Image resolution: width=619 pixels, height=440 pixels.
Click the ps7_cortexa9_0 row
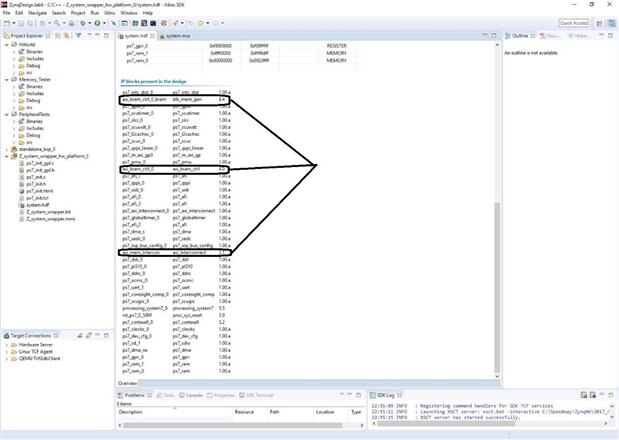(176, 322)
